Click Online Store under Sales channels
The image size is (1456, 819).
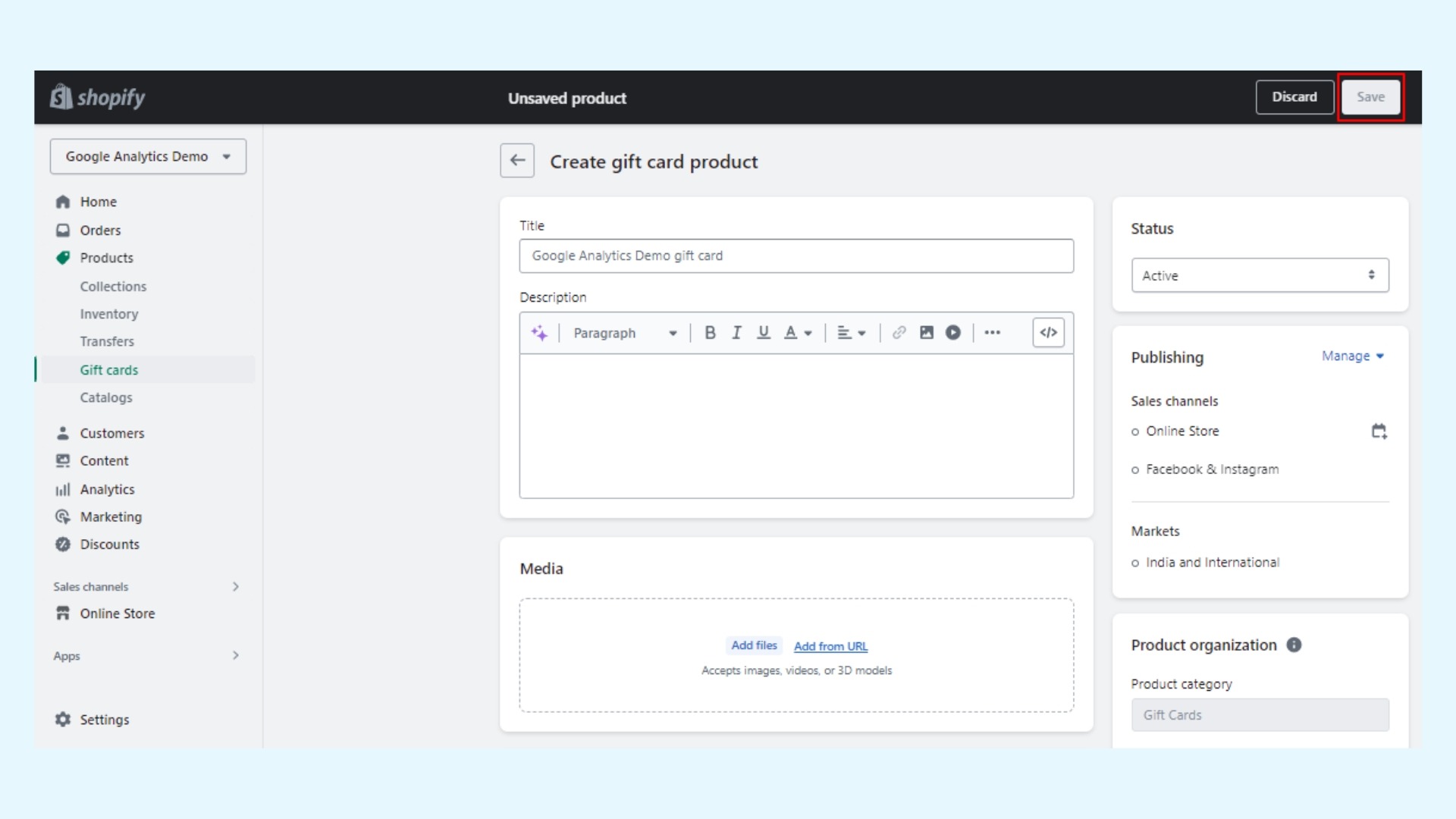click(x=1182, y=431)
